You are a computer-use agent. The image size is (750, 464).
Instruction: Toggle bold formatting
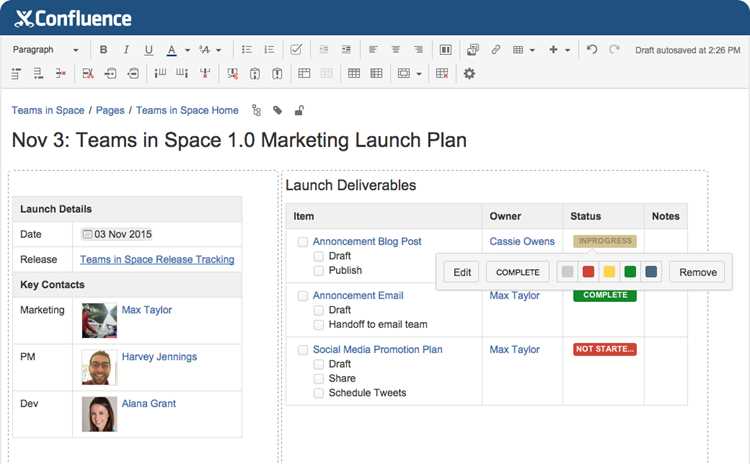pyautogui.click(x=103, y=50)
